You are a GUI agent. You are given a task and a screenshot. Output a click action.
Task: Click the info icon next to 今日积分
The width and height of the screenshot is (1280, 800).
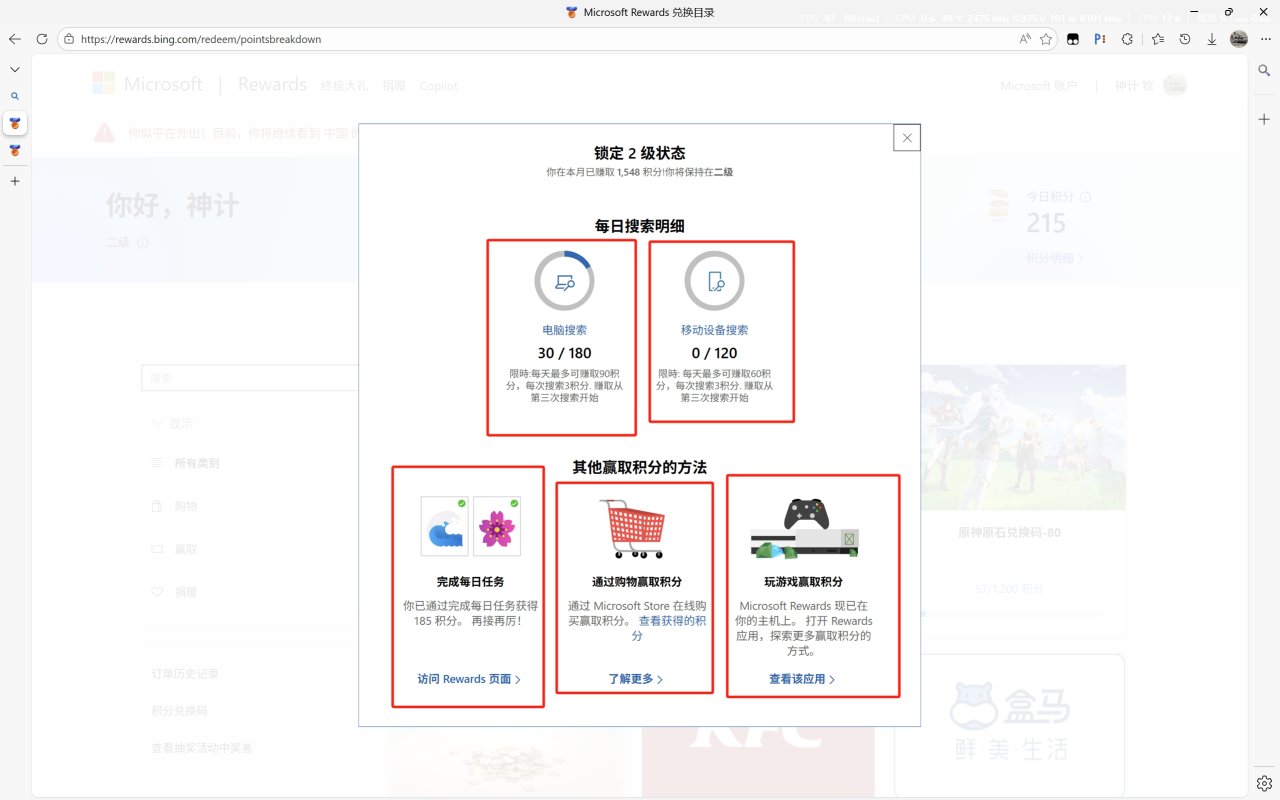(1085, 197)
